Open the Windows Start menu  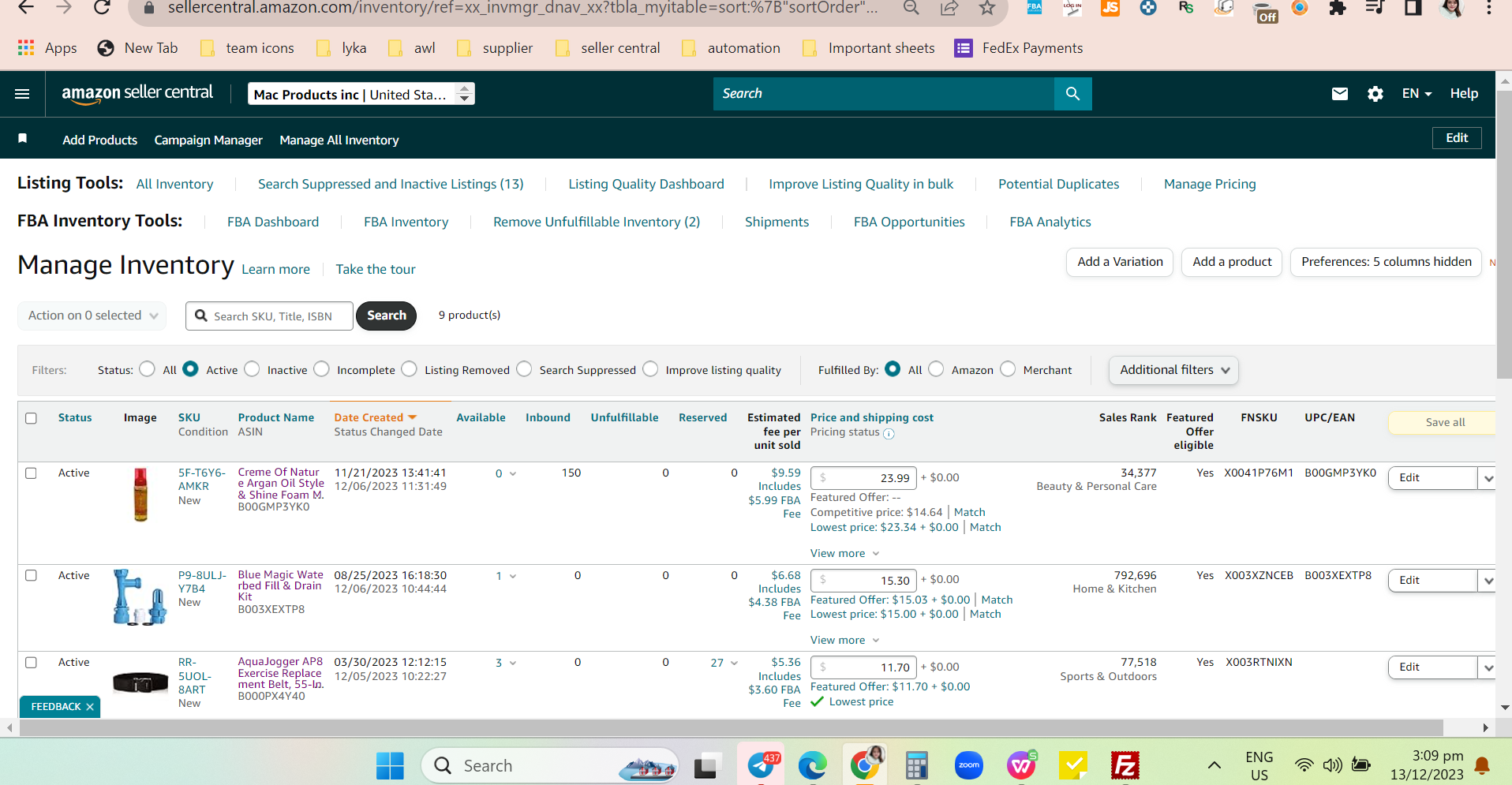(390, 765)
